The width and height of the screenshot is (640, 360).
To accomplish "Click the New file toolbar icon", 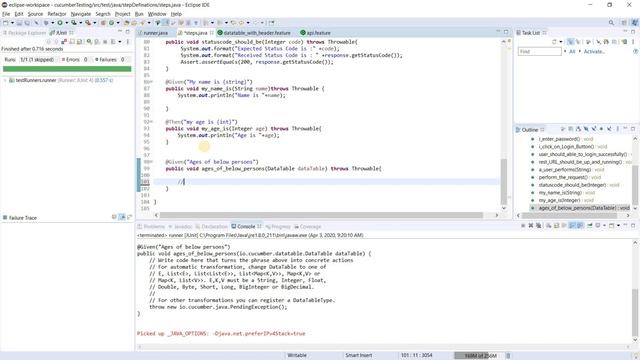I will pyautogui.click(x=6, y=23).
